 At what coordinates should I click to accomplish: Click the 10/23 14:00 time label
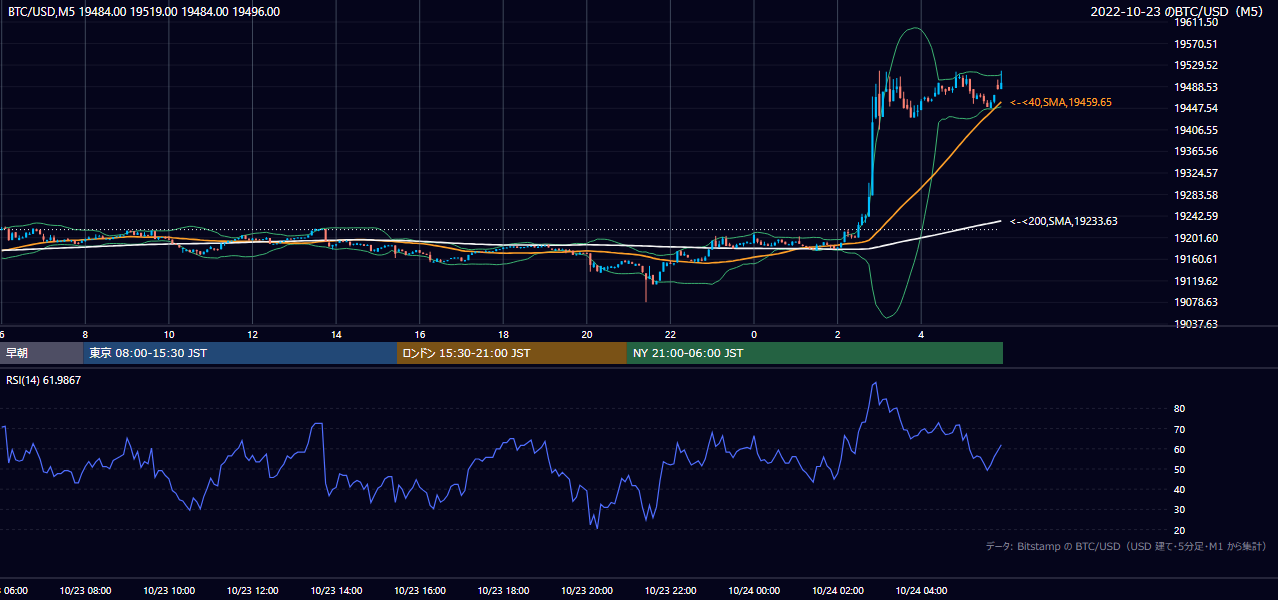click(x=336, y=590)
